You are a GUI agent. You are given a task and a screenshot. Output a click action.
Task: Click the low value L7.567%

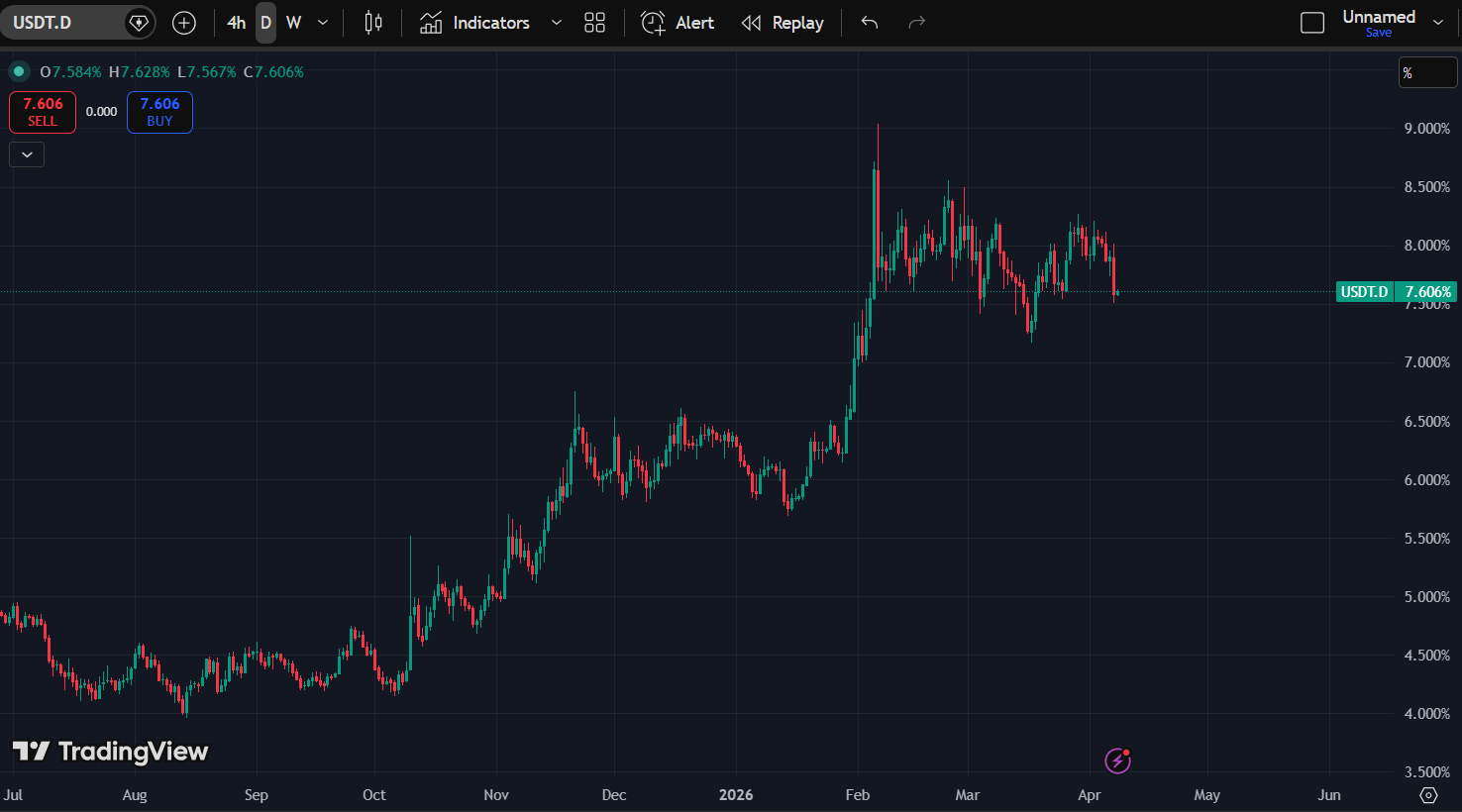207,72
